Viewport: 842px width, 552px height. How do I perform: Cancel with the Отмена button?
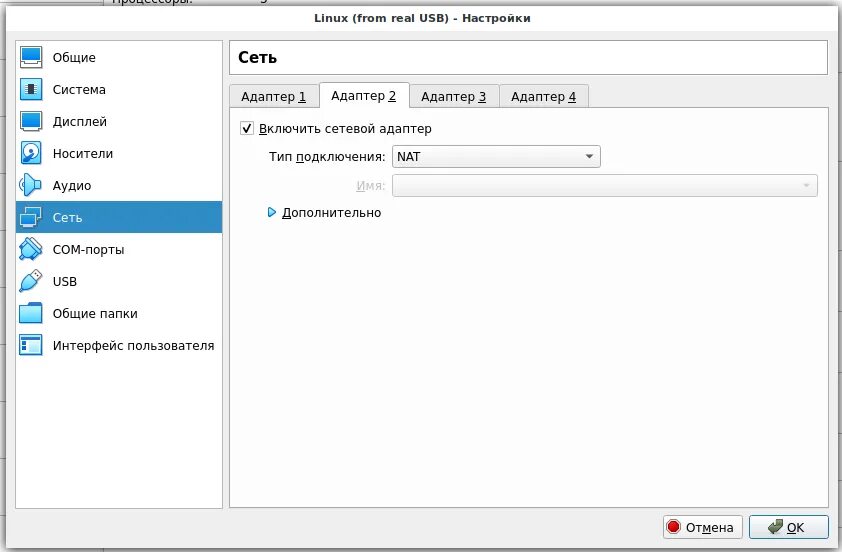pos(702,527)
